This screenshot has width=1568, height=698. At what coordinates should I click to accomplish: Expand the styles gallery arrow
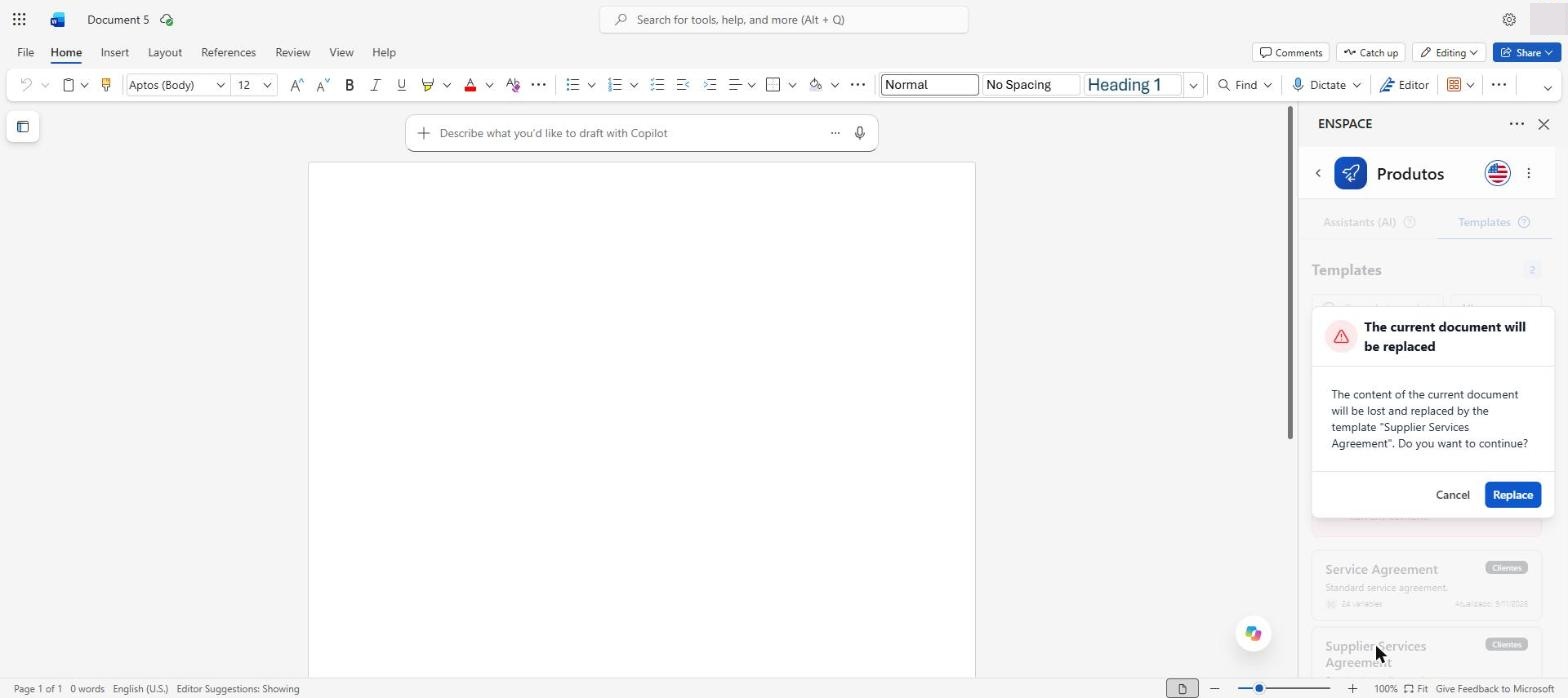(1193, 85)
